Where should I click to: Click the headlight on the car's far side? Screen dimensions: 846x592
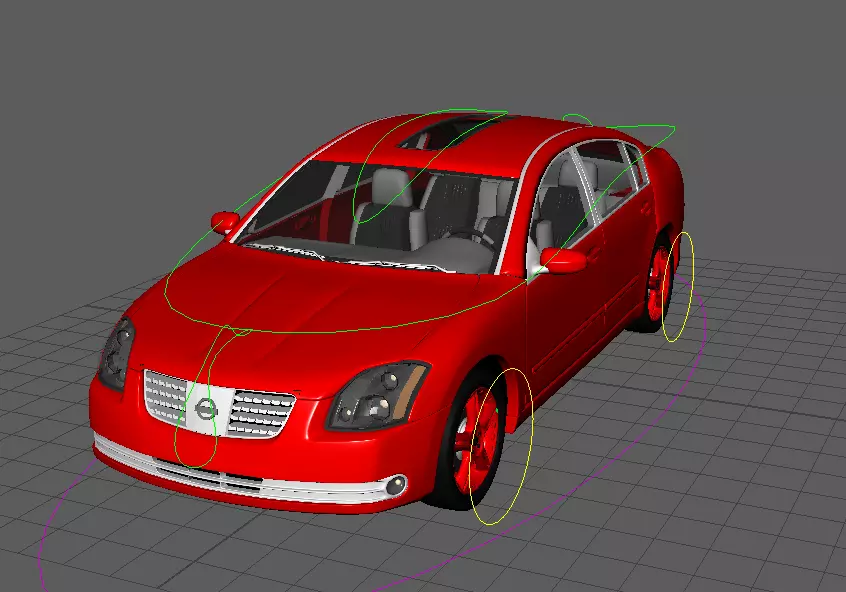(x=116, y=354)
